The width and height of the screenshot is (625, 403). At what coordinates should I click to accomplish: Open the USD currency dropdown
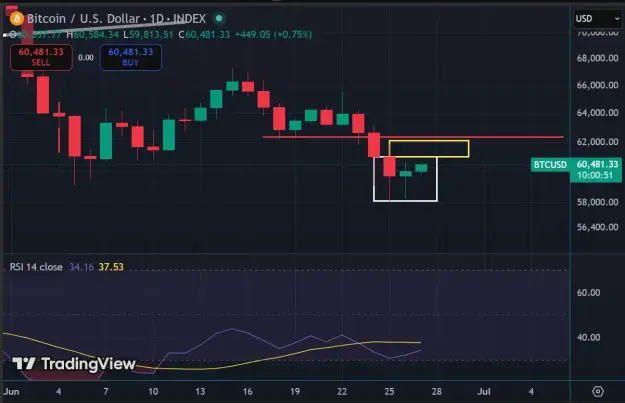pyautogui.click(x=597, y=19)
